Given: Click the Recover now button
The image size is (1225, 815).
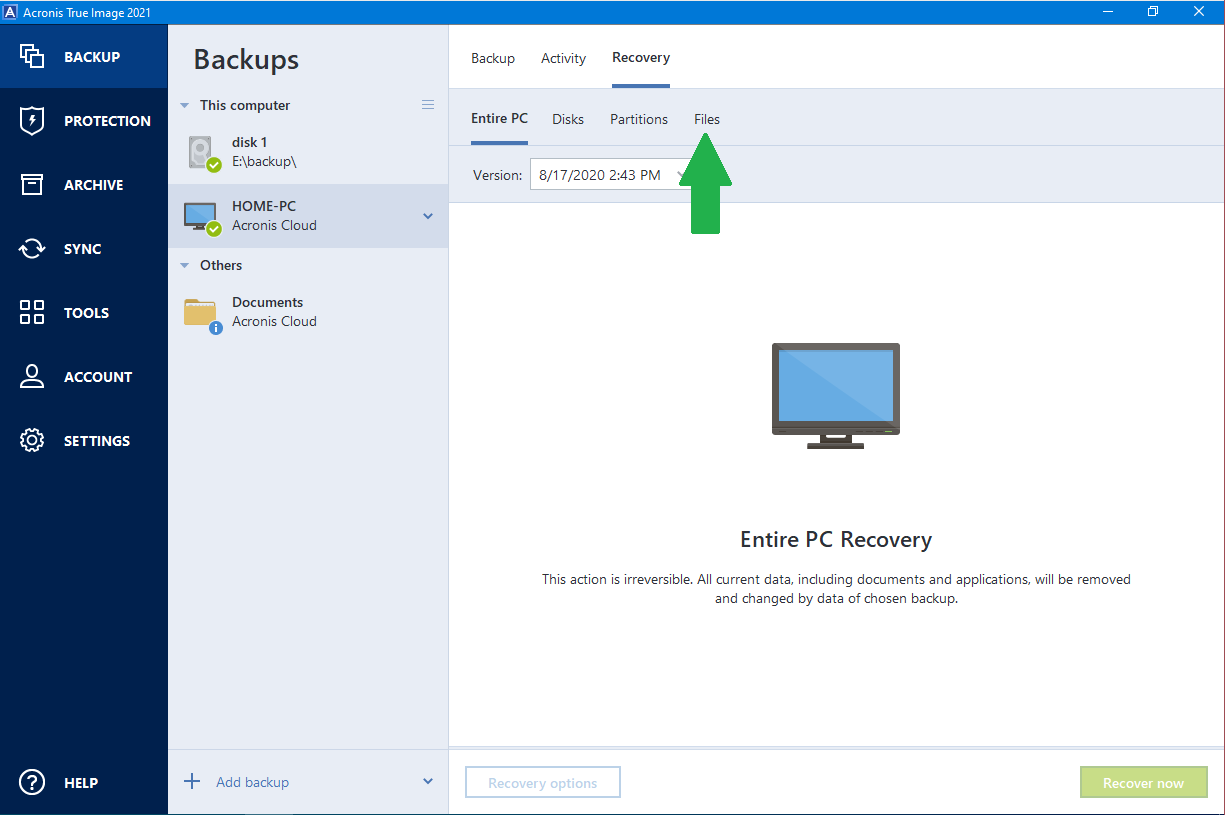Looking at the screenshot, I should (x=1143, y=783).
